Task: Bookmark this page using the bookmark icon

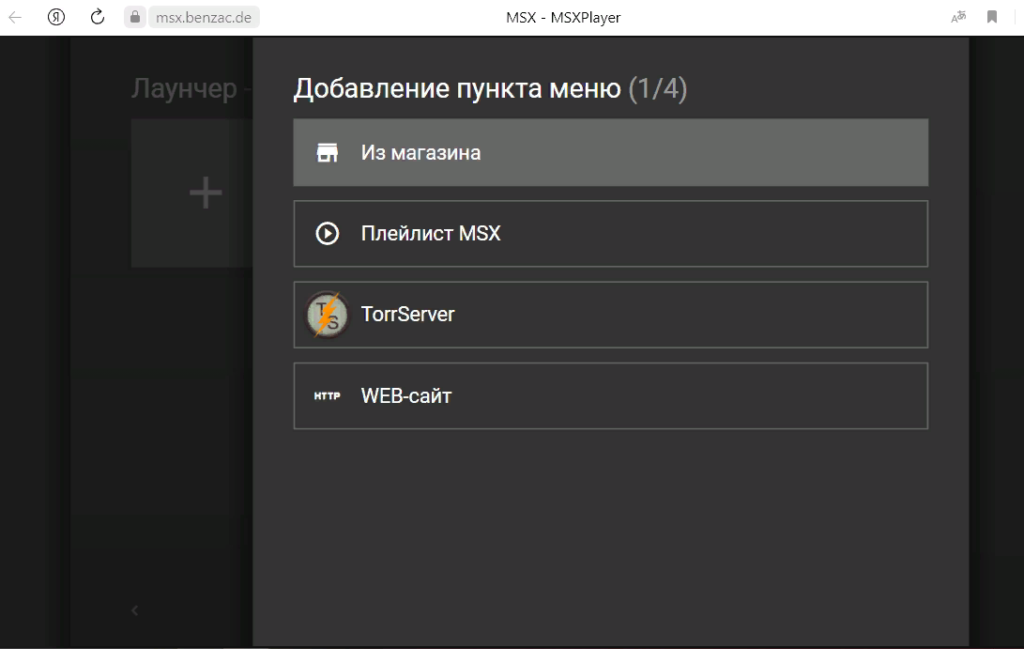Action: (x=993, y=17)
